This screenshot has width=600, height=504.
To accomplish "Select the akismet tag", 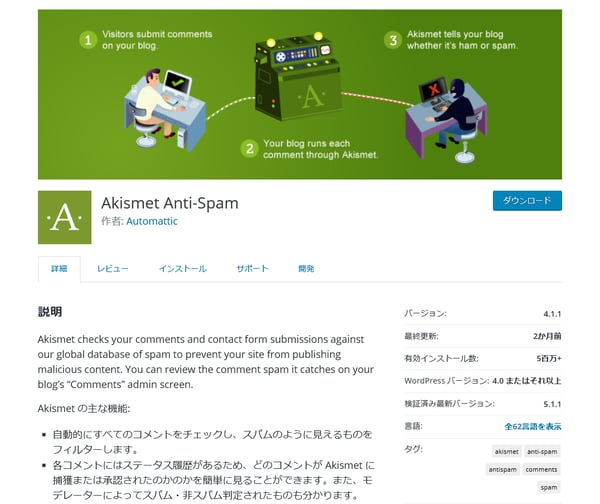I will [x=507, y=451].
